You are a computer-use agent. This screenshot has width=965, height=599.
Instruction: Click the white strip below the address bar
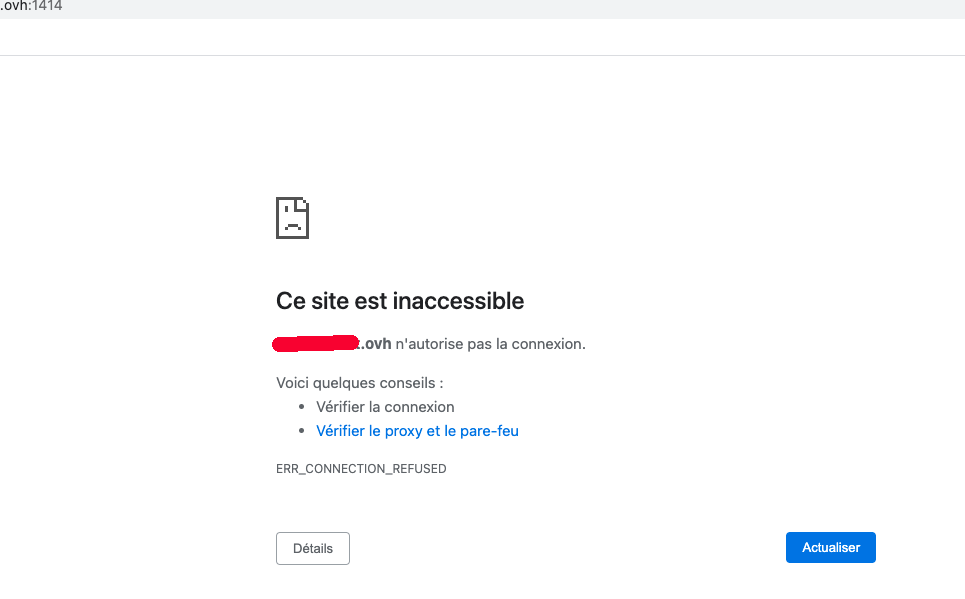480,37
